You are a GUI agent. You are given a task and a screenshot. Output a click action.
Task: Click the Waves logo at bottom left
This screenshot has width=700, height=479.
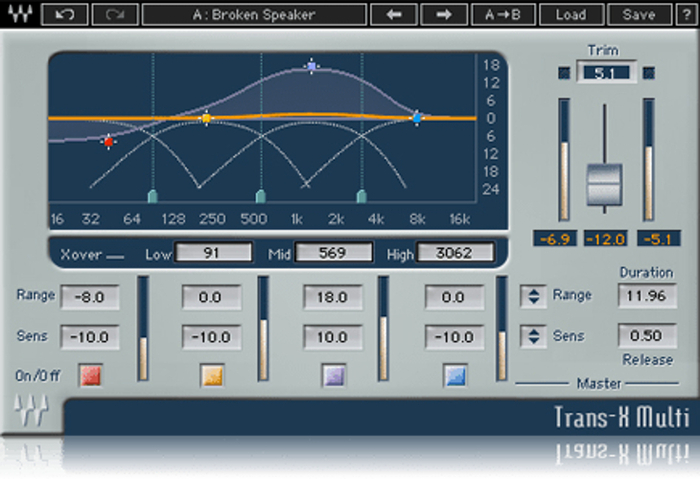31,410
